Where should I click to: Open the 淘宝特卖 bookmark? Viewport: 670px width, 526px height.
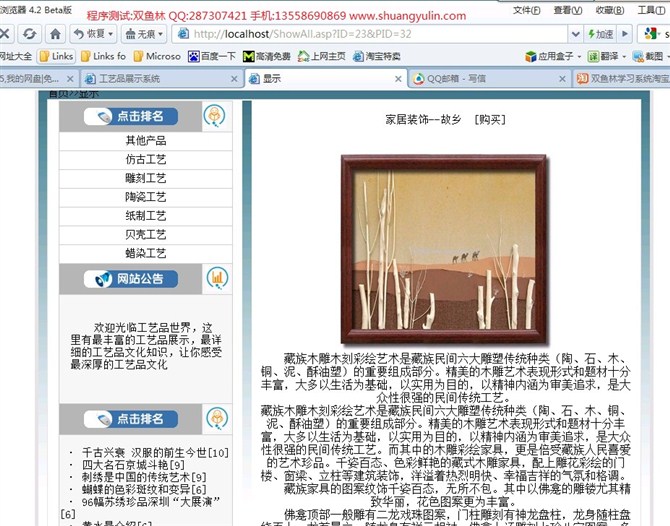coord(376,56)
